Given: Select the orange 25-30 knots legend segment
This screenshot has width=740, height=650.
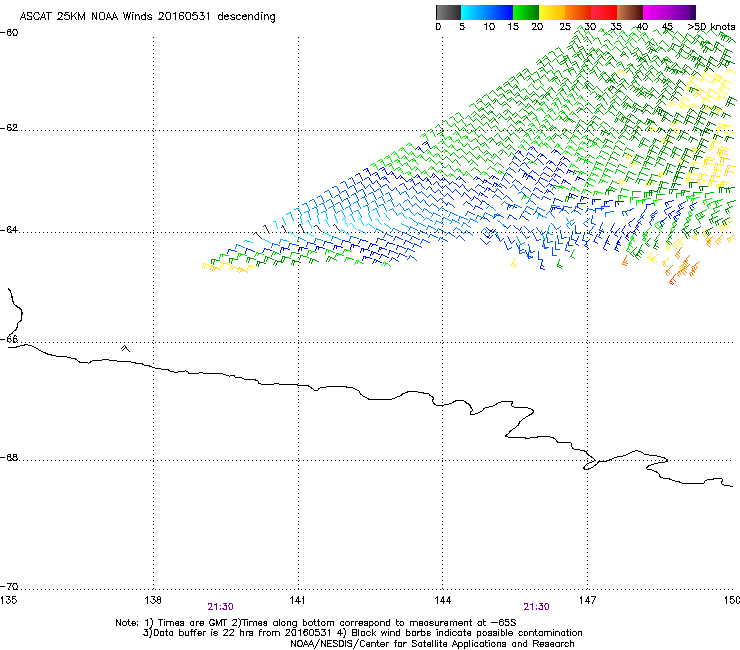Looking at the screenshot, I should pyautogui.click(x=578, y=12).
